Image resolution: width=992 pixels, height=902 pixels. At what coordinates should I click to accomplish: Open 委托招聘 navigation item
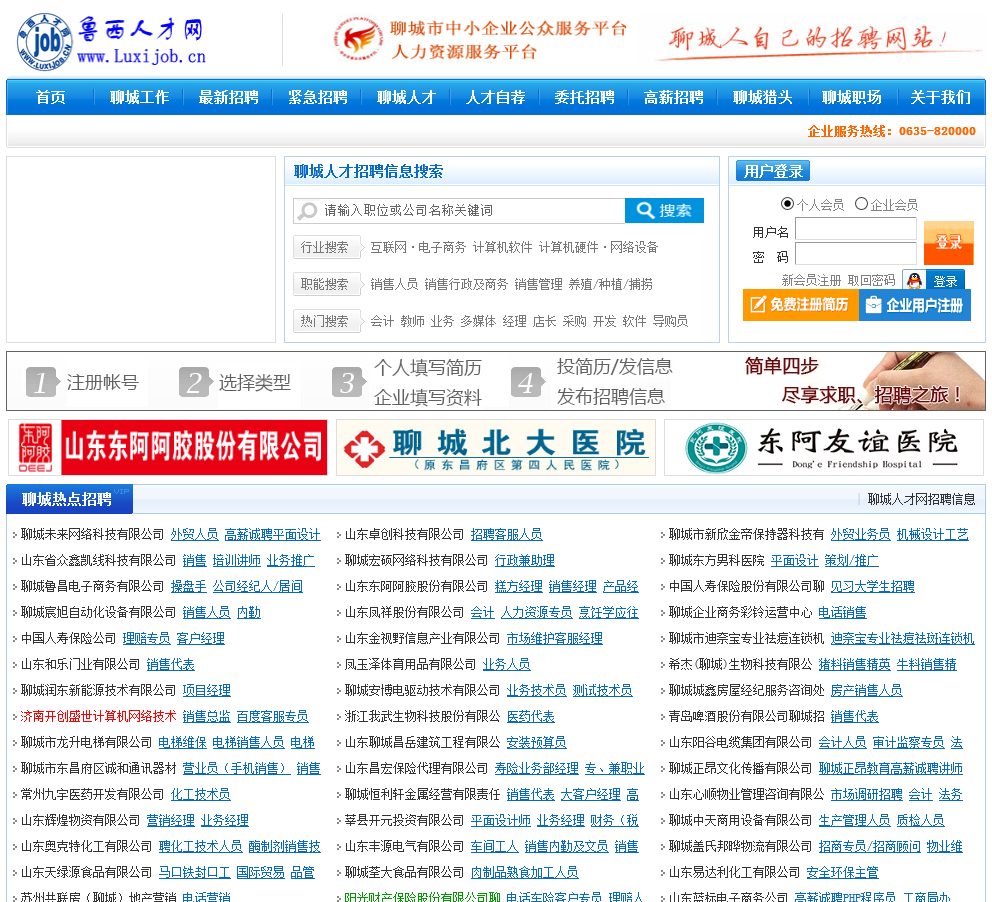(x=585, y=97)
